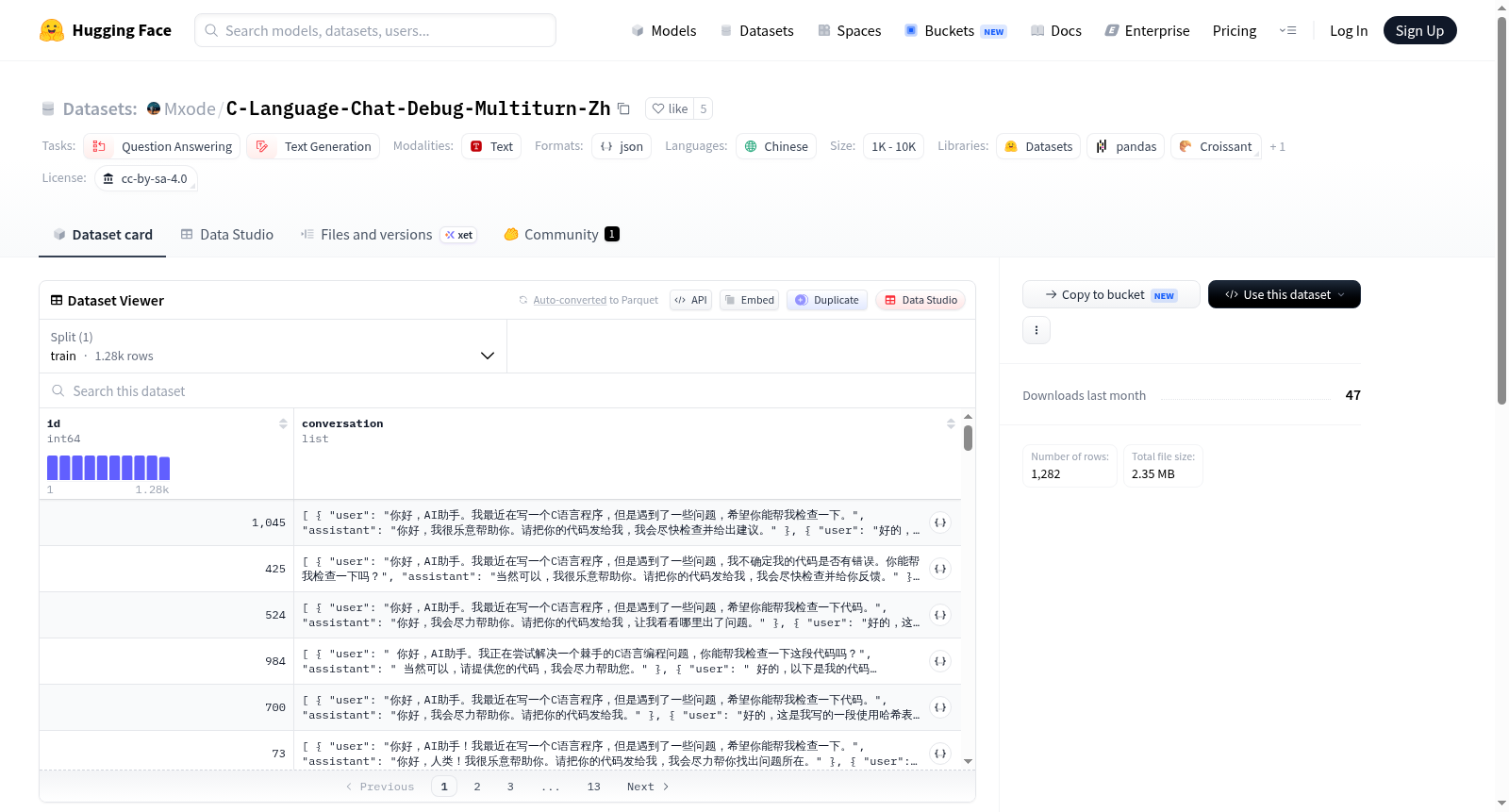Viewport: 1509px width, 812px height.
Task: Click the Mxode owner avatar
Action: (x=154, y=108)
